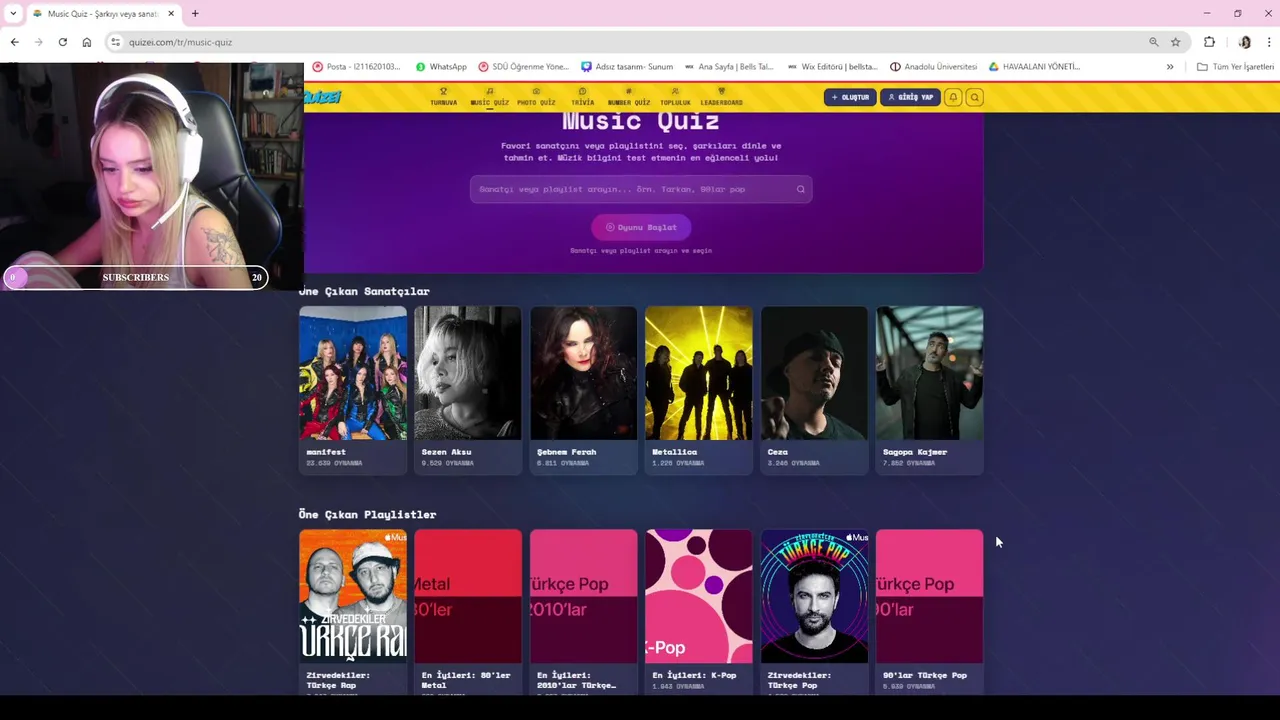Click the address bar URL
This screenshot has height=720, width=1280.
(180, 42)
